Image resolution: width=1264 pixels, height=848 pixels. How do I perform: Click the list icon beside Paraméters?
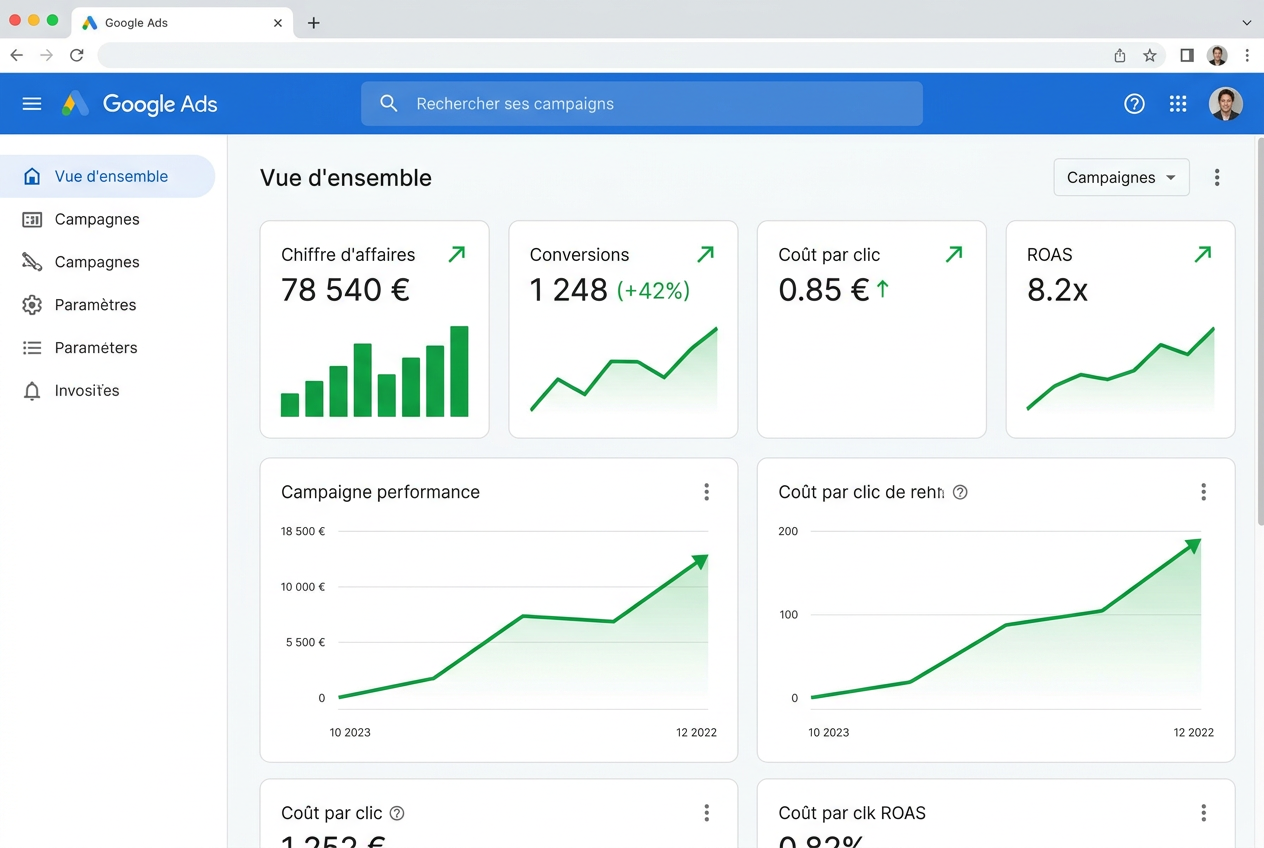32,348
